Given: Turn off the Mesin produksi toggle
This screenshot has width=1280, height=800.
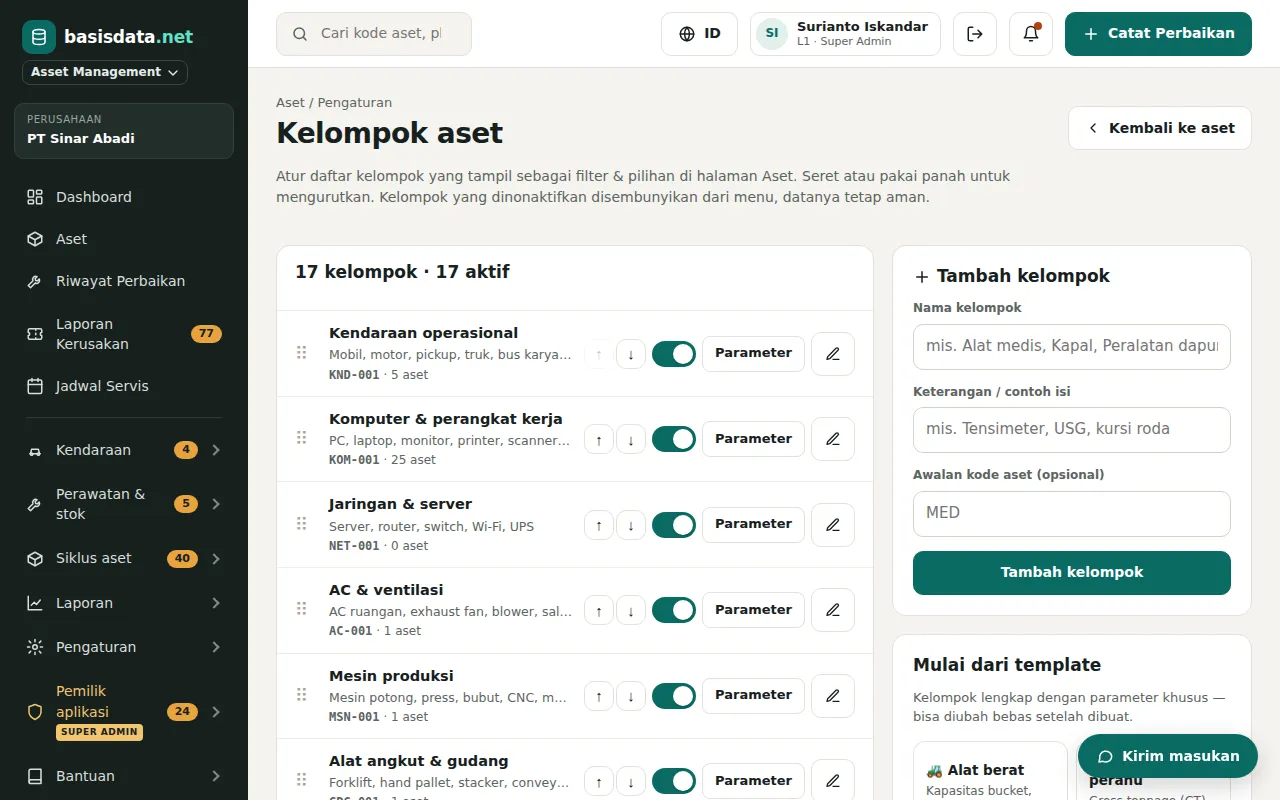Looking at the screenshot, I should click(674, 696).
